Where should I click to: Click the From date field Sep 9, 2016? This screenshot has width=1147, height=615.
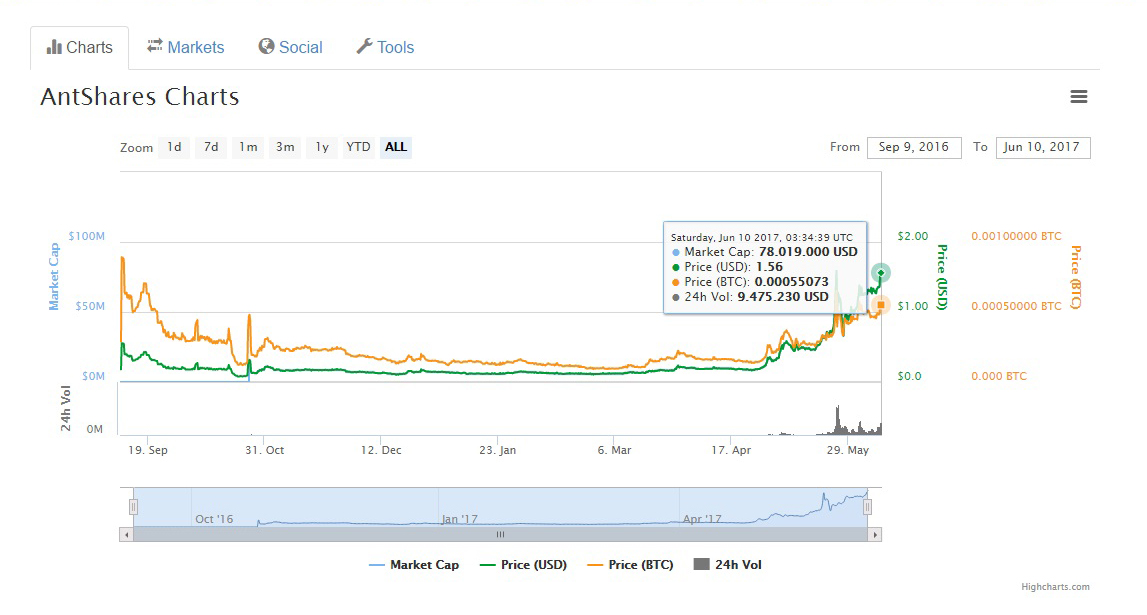click(914, 147)
